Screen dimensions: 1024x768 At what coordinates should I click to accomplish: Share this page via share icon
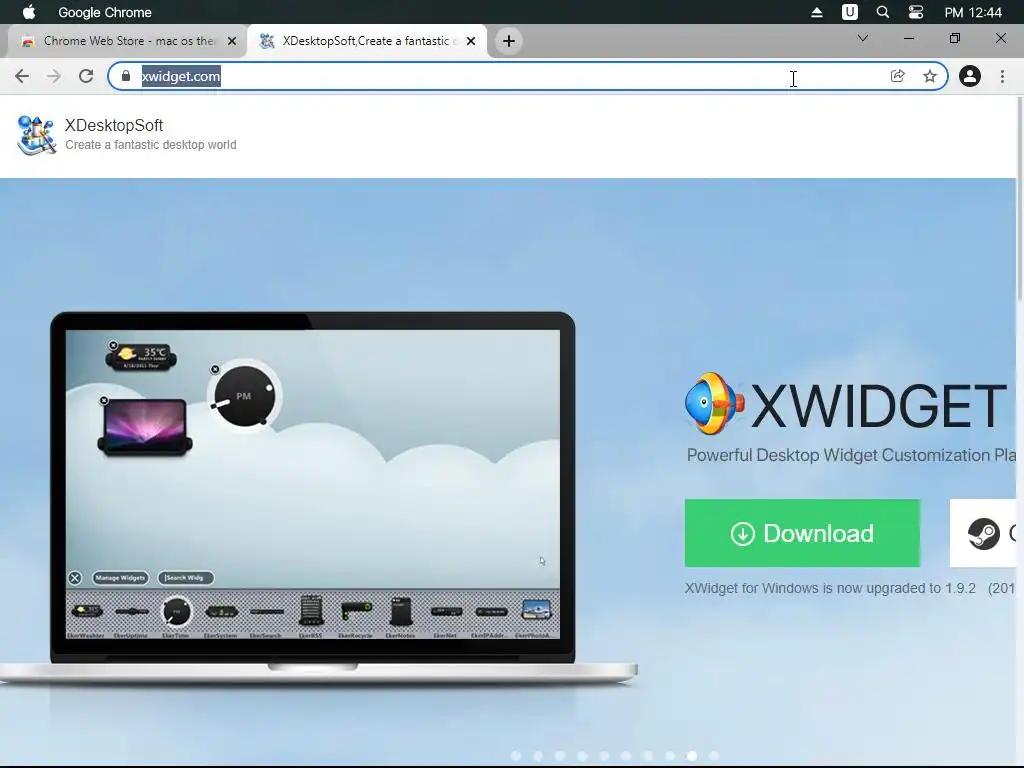pos(897,76)
